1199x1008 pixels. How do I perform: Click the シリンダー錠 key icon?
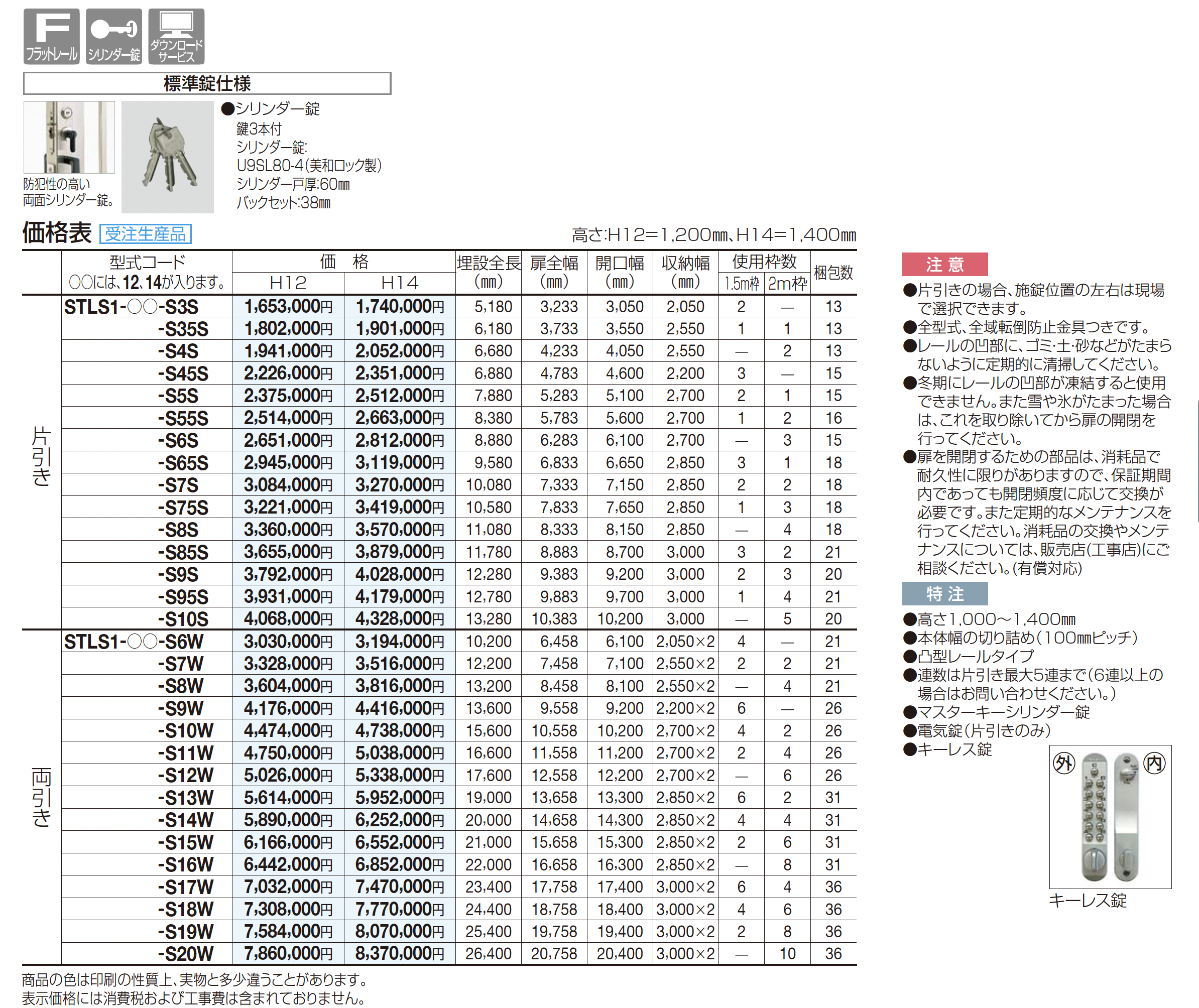click(114, 36)
